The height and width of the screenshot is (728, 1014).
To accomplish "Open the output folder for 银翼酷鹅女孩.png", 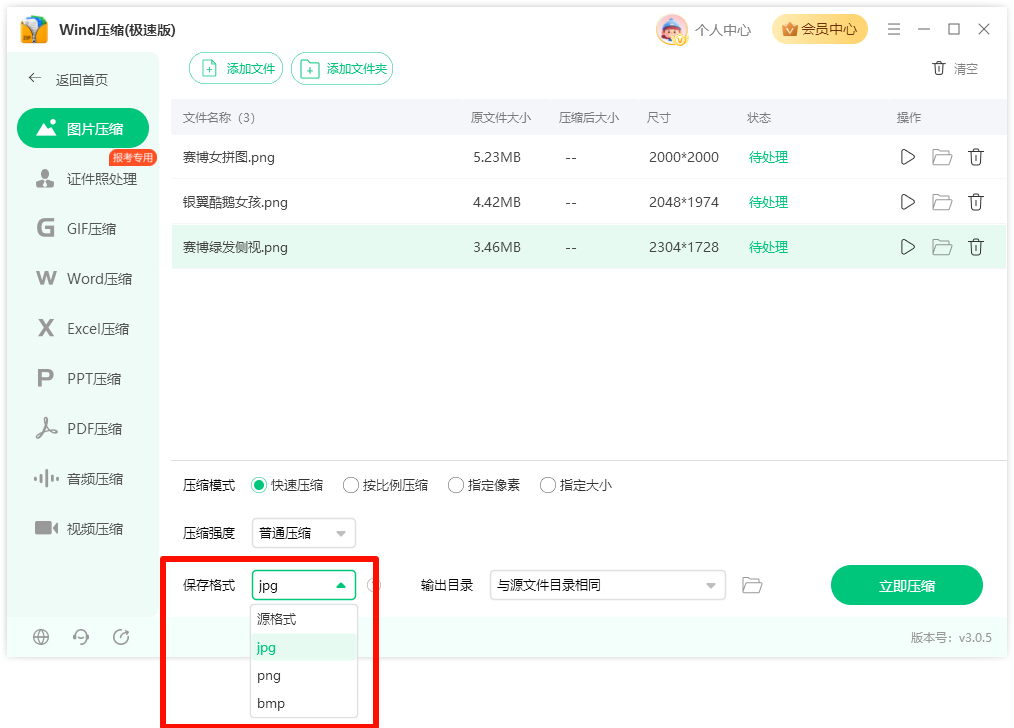I will click(x=942, y=202).
